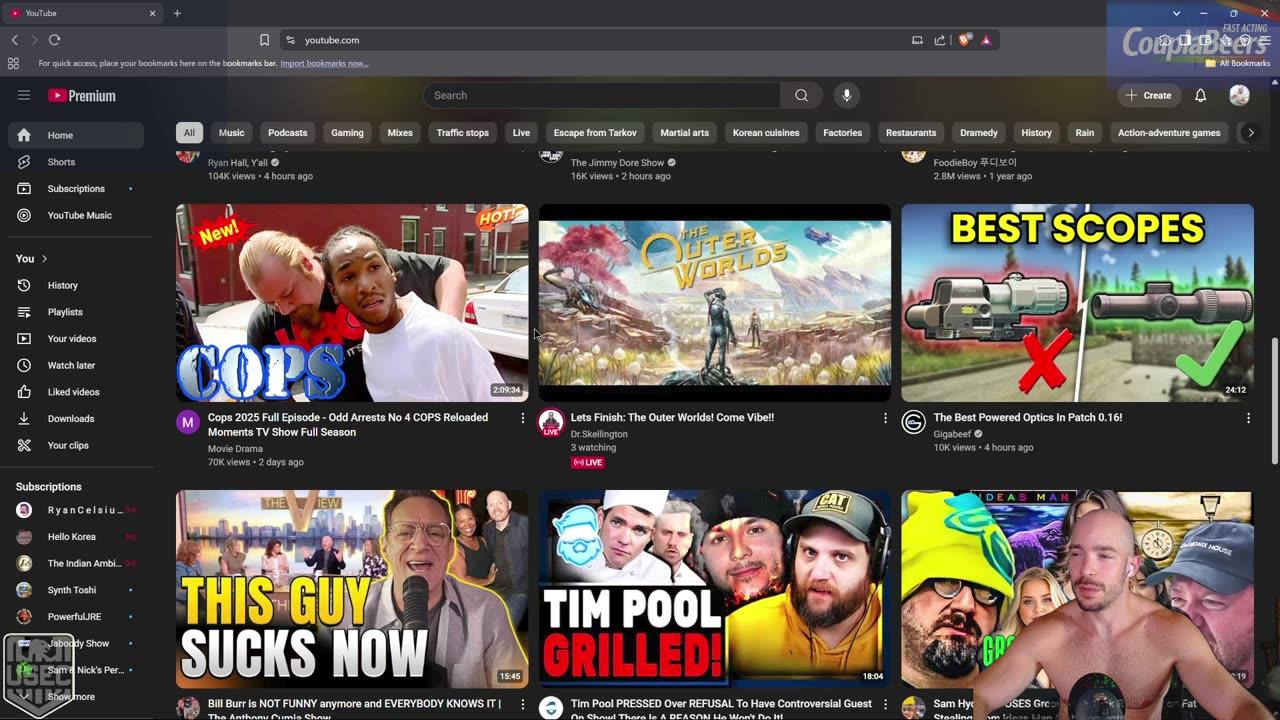Open The Indian Ambi... subscription channel

[x=76, y=564]
